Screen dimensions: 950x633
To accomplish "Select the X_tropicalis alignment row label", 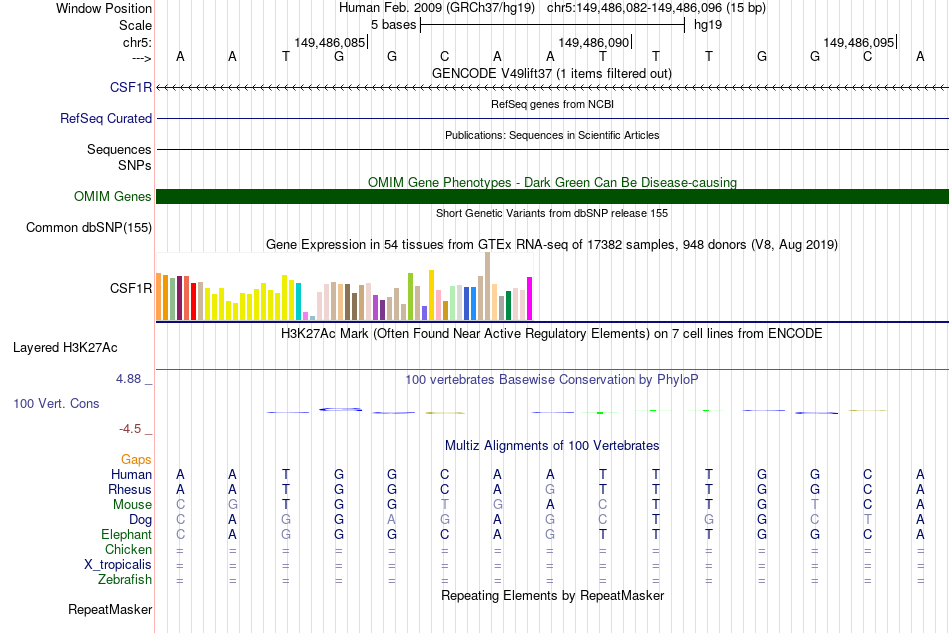I will [118, 565].
